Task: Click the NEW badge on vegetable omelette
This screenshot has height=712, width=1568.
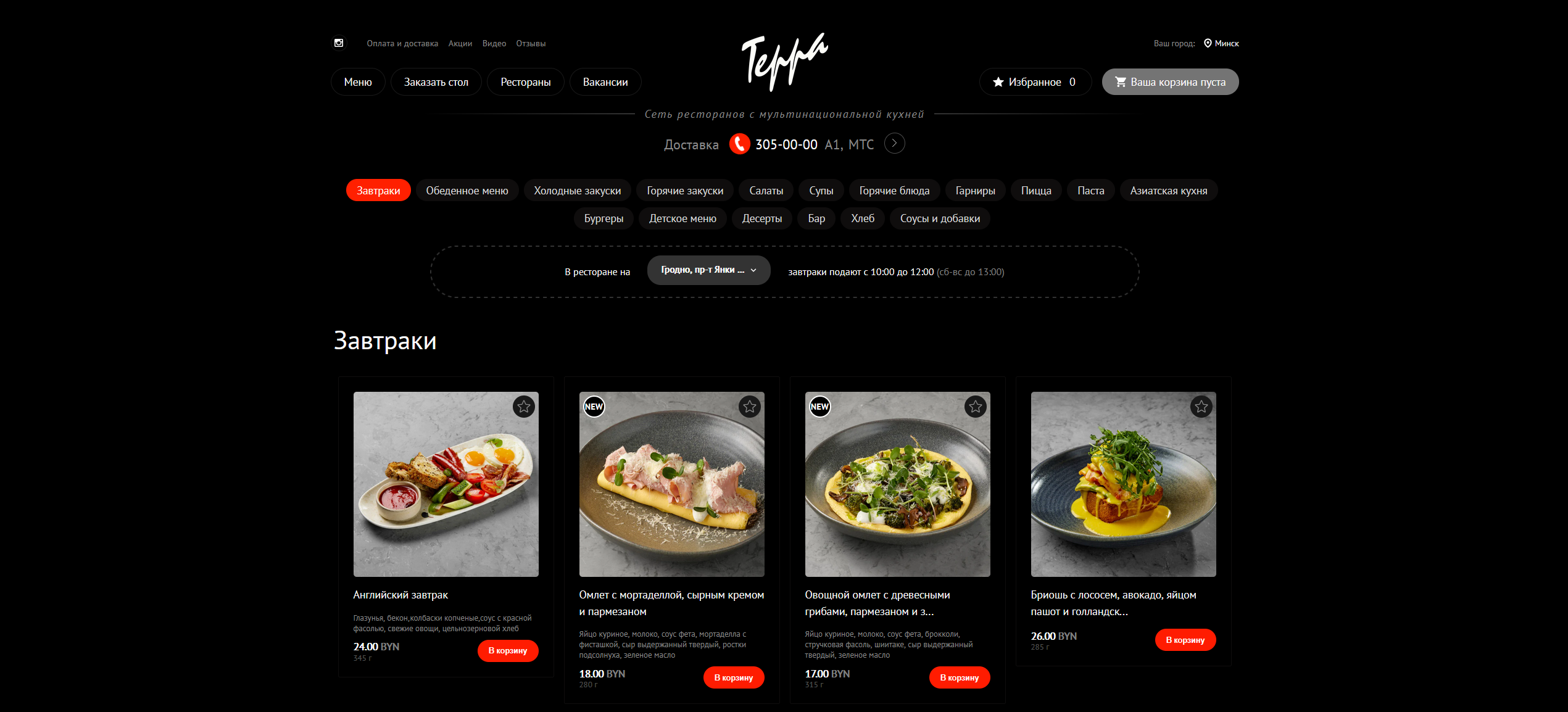Action: [x=819, y=407]
